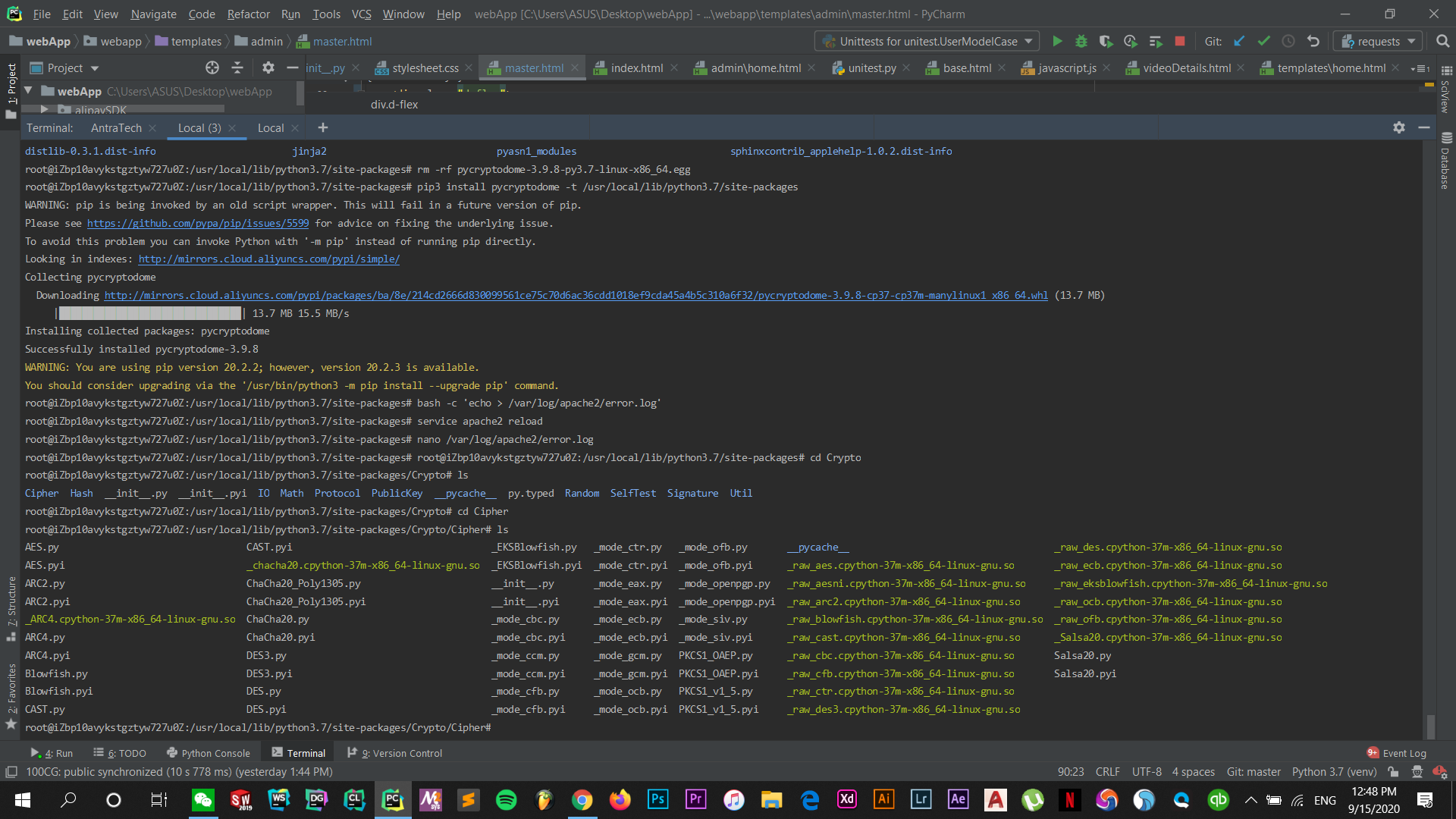The image size is (1456, 819).
Task: Run the selected unittest configuration
Action: click(1058, 41)
